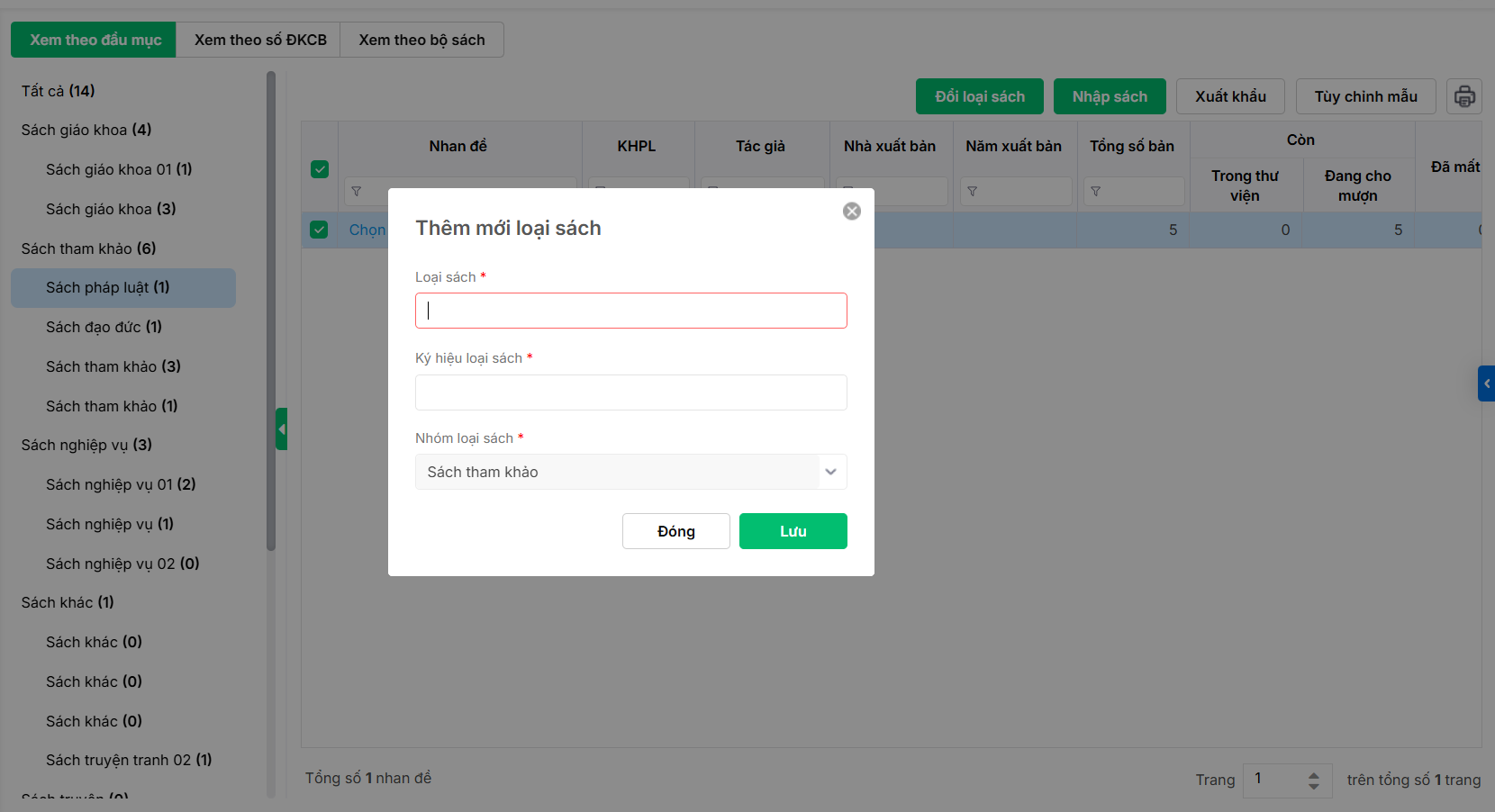The width and height of the screenshot is (1495, 812).
Task: Click the Lưu button
Action: [793, 531]
